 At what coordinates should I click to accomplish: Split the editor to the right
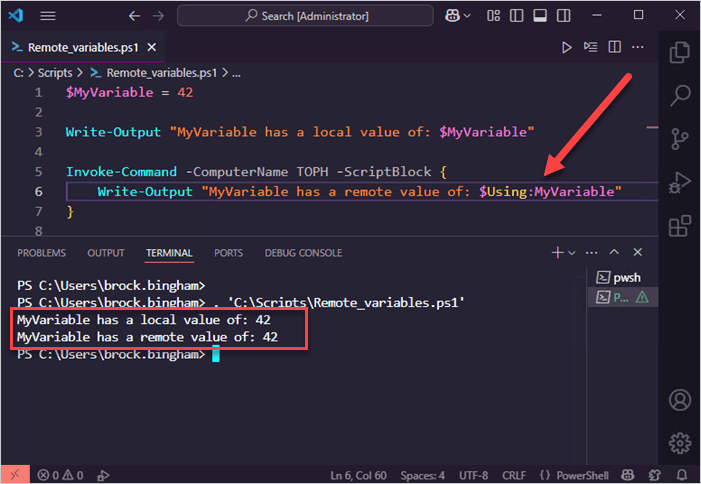(615, 47)
